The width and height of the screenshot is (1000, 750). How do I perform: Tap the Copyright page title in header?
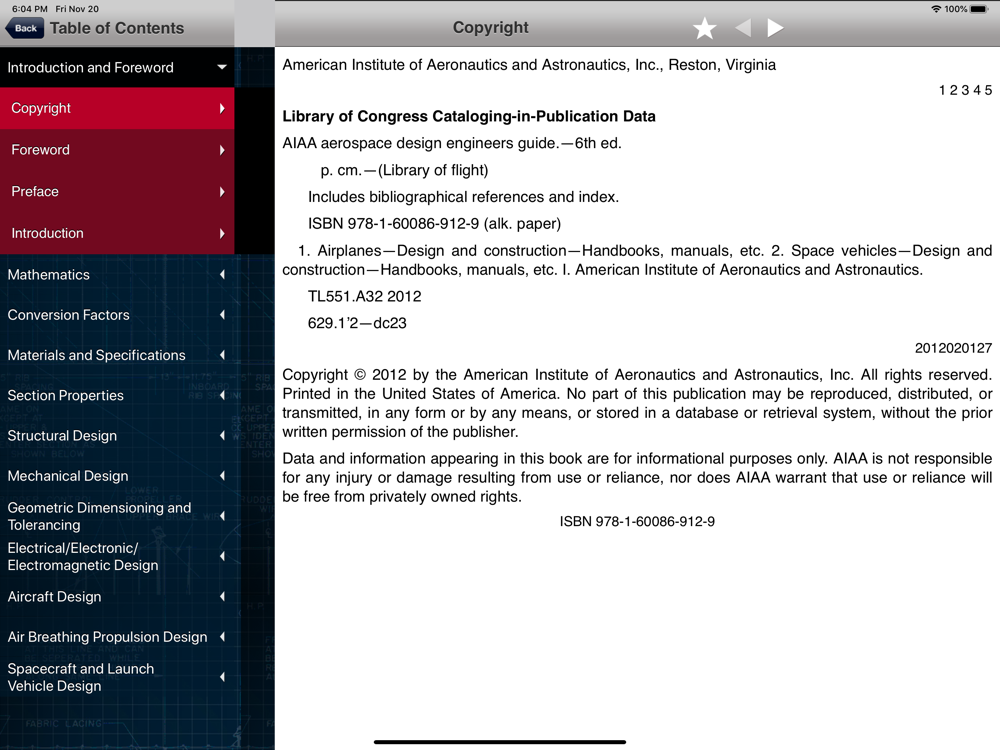[x=490, y=27]
